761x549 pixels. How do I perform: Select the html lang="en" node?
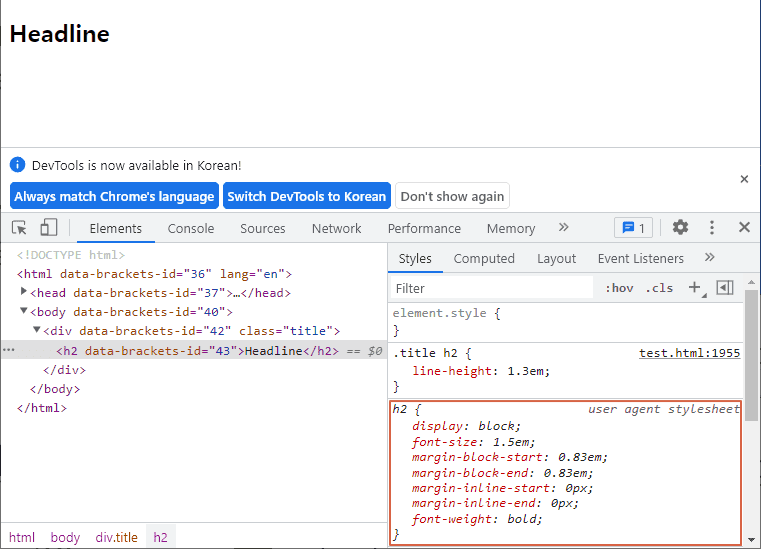click(154, 274)
